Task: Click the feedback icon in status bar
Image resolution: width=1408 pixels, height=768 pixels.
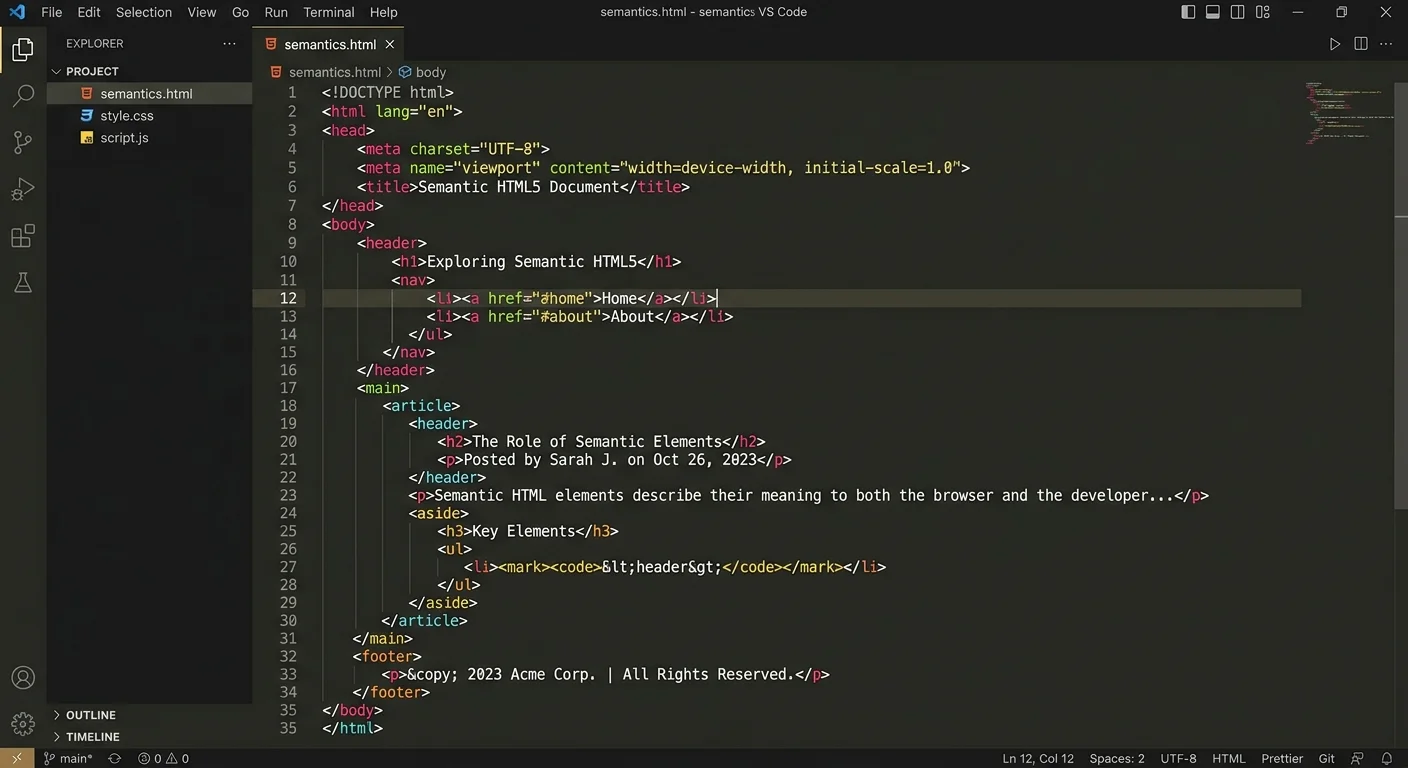Action: [1357, 758]
